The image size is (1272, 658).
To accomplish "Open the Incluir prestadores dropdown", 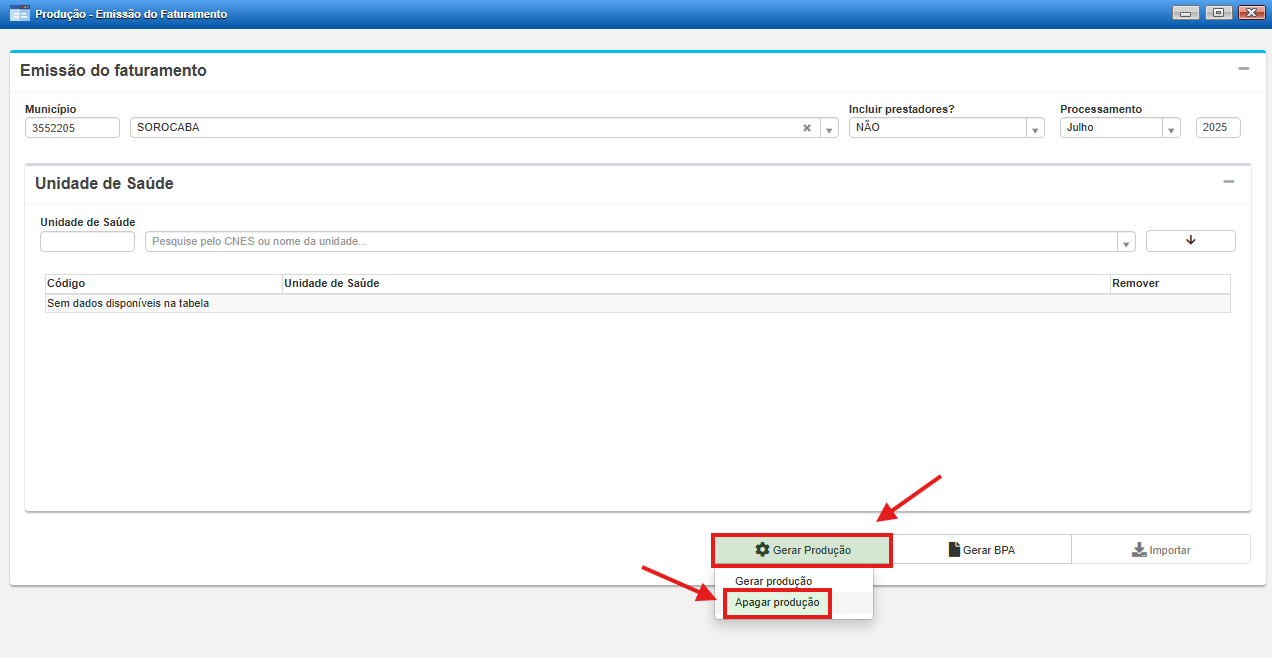I will [1035, 129].
